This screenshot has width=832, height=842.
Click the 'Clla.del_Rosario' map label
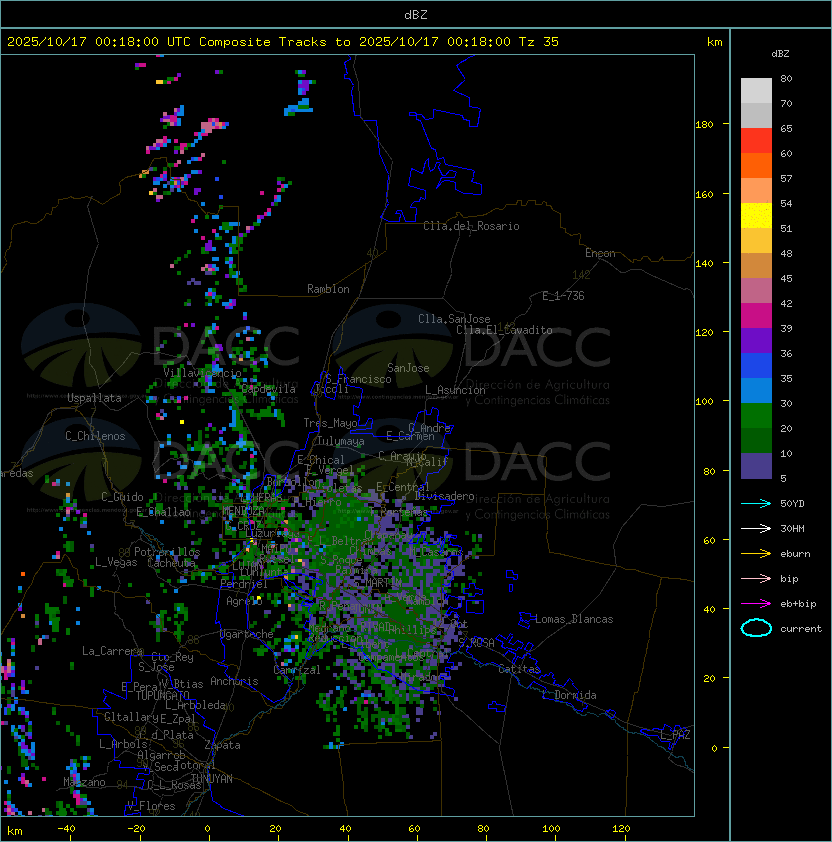pos(471,226)
